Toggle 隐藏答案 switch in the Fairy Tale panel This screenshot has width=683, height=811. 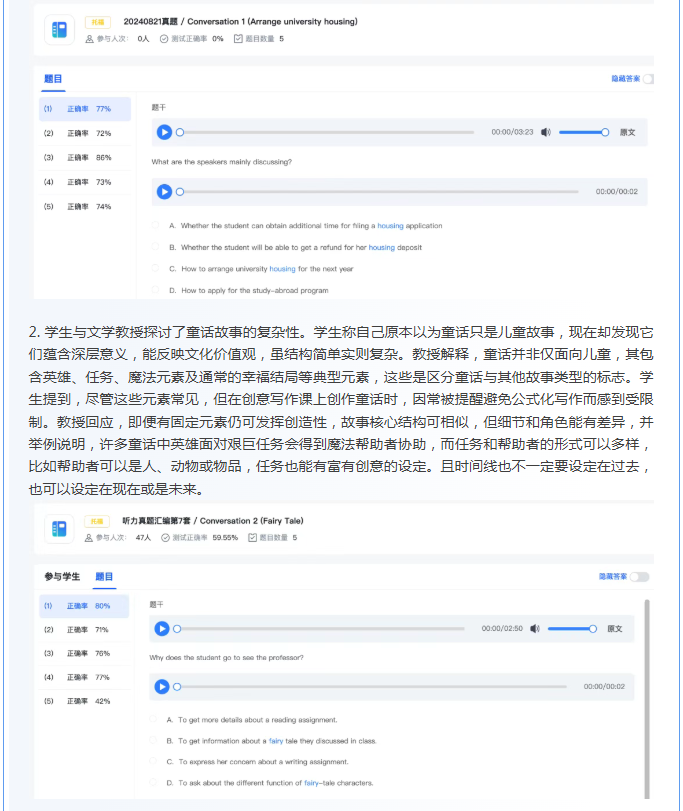[x=639, y=577]
